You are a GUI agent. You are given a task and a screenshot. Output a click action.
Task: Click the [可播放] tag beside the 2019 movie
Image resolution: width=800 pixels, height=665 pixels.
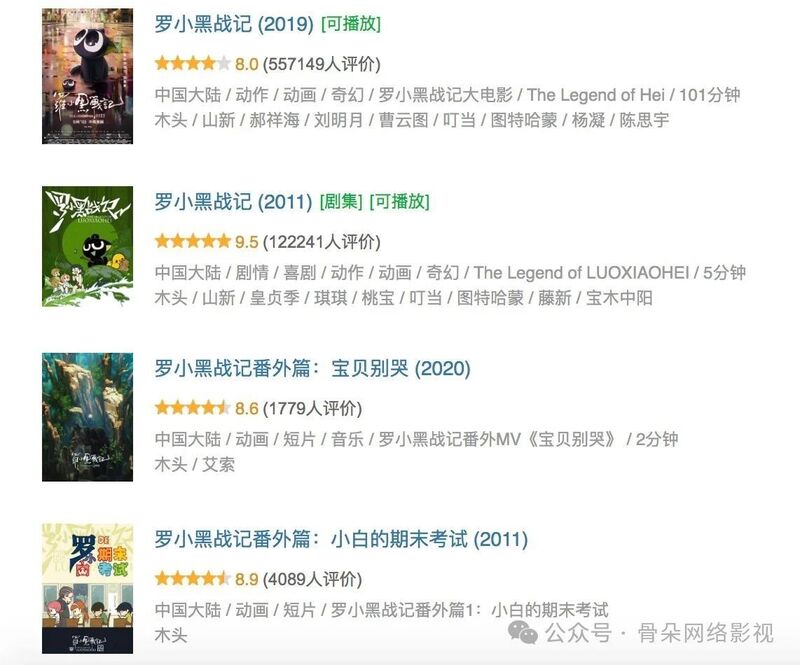[x=351, y=24]
